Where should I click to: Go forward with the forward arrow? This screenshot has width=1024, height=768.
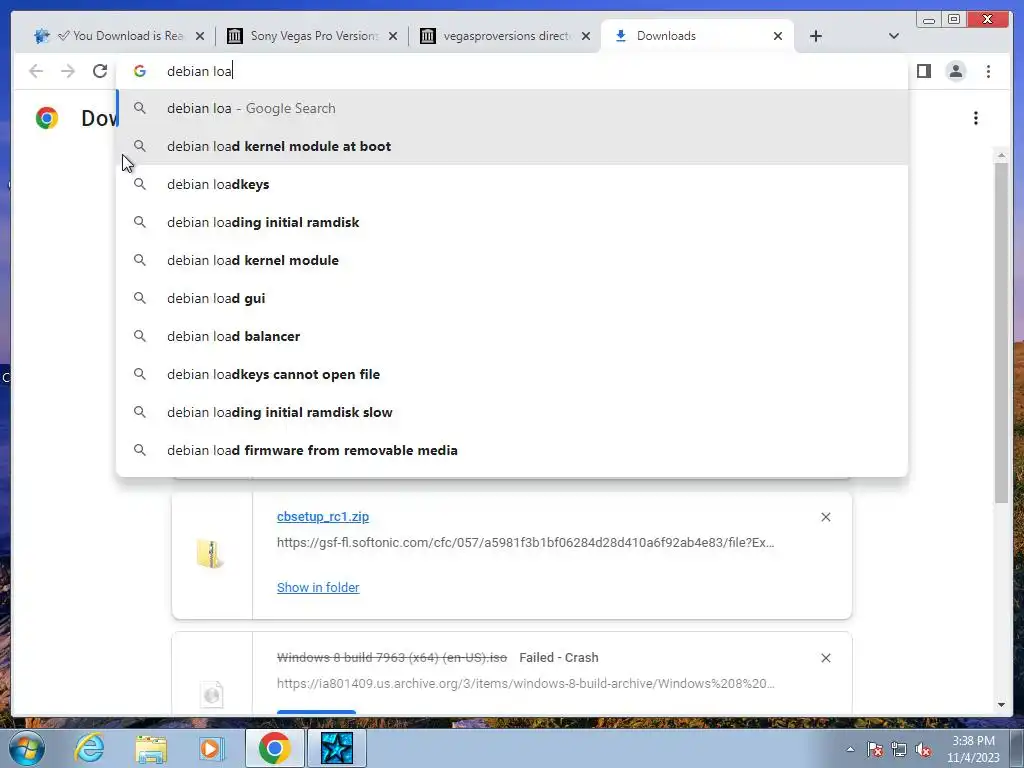pyautogui.click(x=67, y=71)
